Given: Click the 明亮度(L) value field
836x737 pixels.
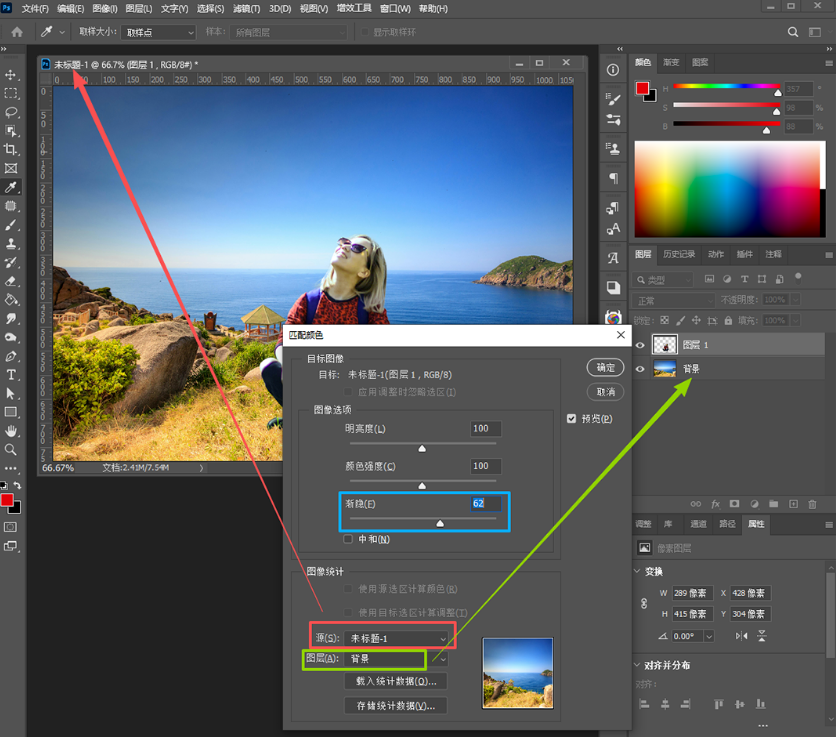Looking at the screenshot, I should pyautogui.click(x=486, y=429).
